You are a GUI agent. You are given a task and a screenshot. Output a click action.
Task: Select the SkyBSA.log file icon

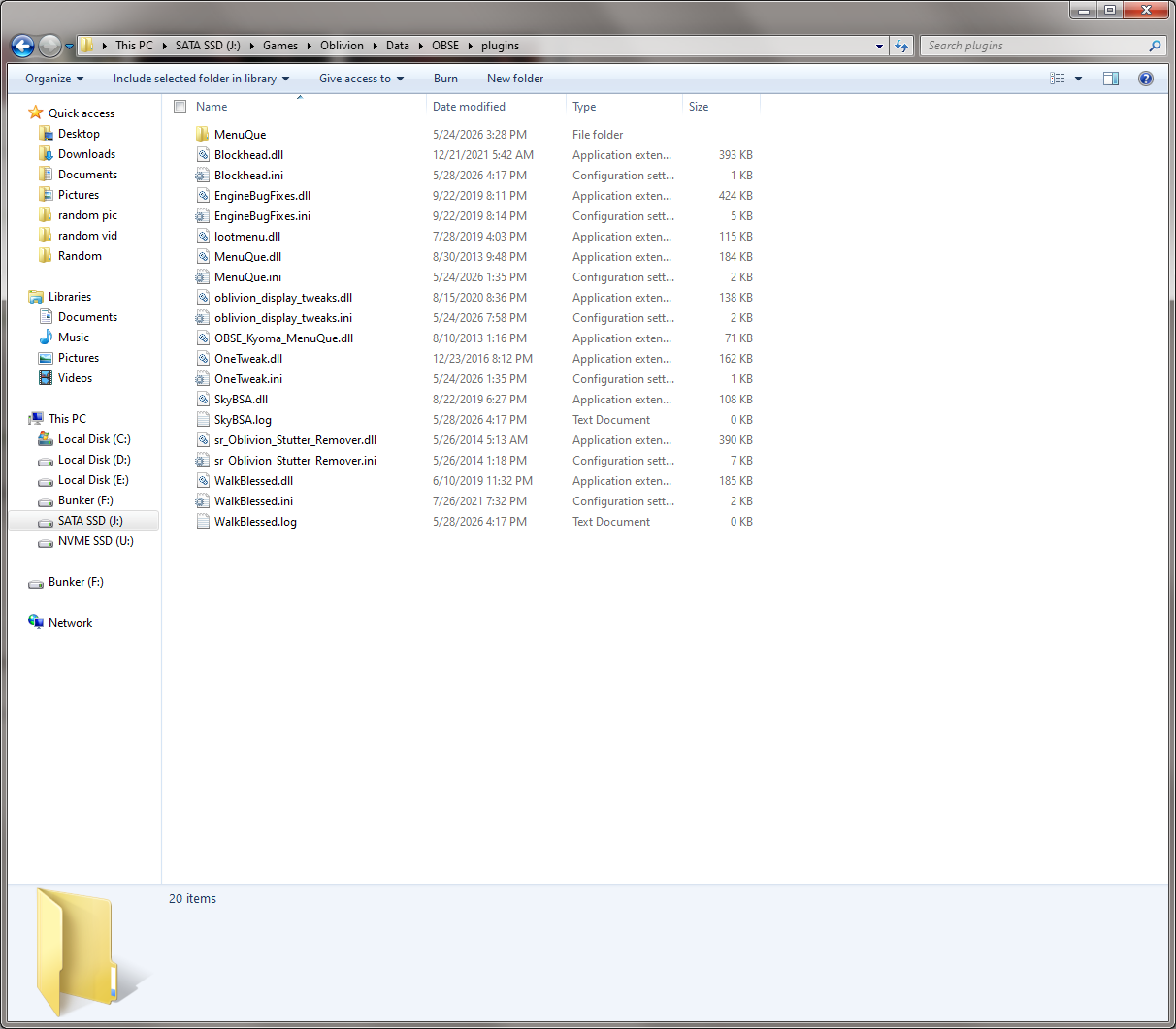click(x=203, y=420)
